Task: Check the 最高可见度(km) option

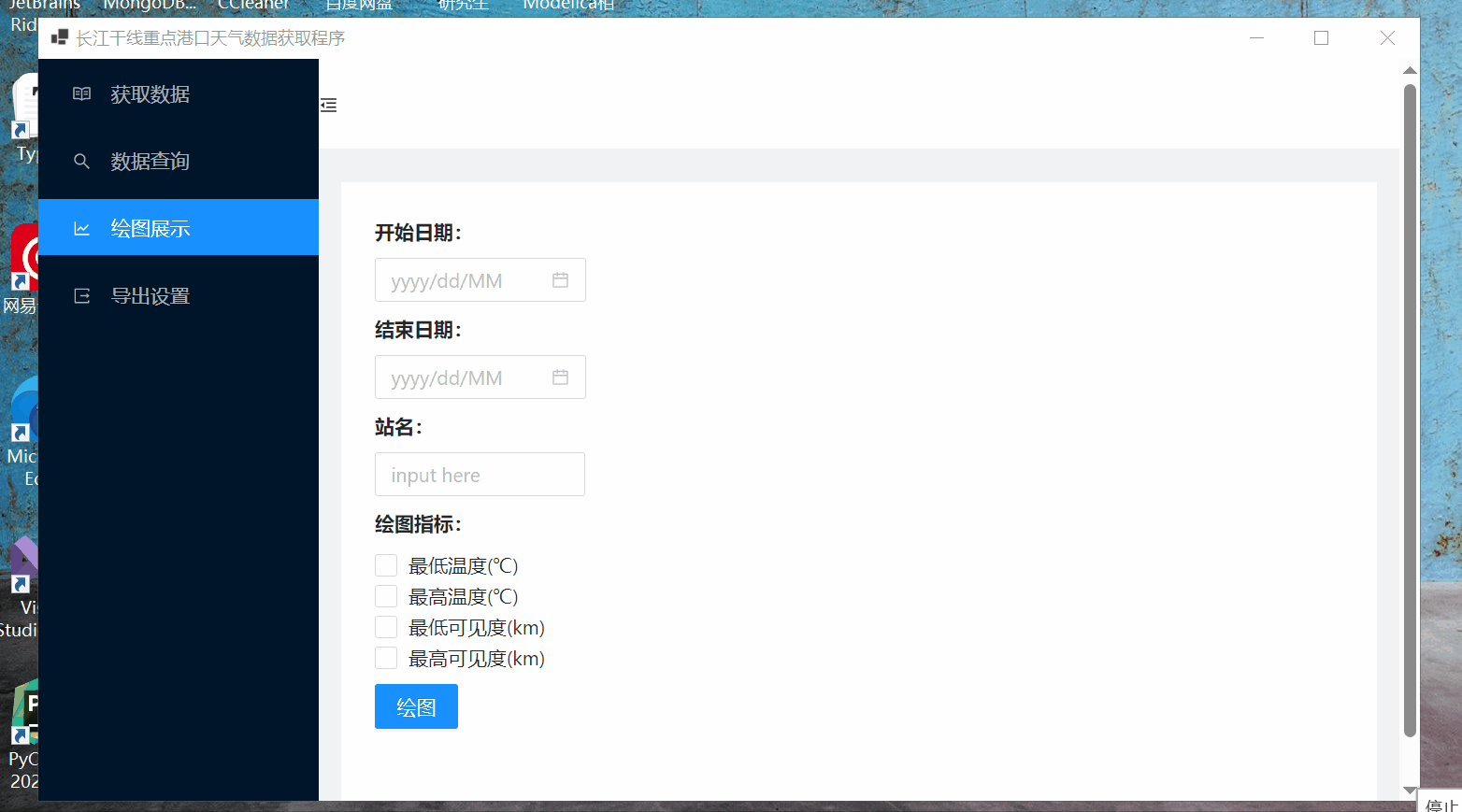Action: pyautogui.click(x=386, y=657)
